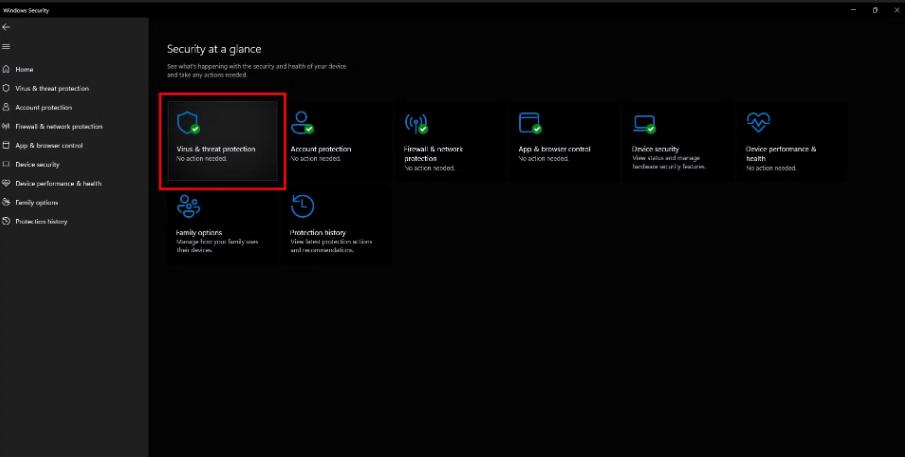The height and width of the screenshot is (457, 905).
Task: Minimize the Windows Security window
Action: tap(853, 10)
